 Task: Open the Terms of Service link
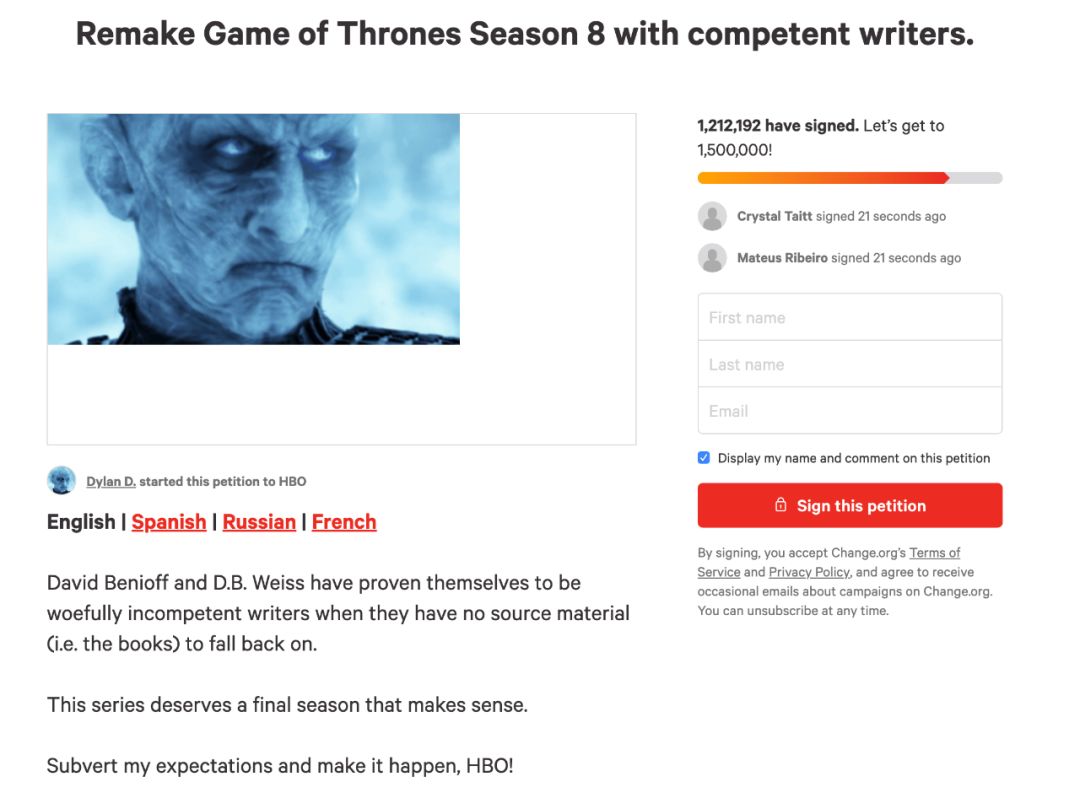[x=934, y=553]
